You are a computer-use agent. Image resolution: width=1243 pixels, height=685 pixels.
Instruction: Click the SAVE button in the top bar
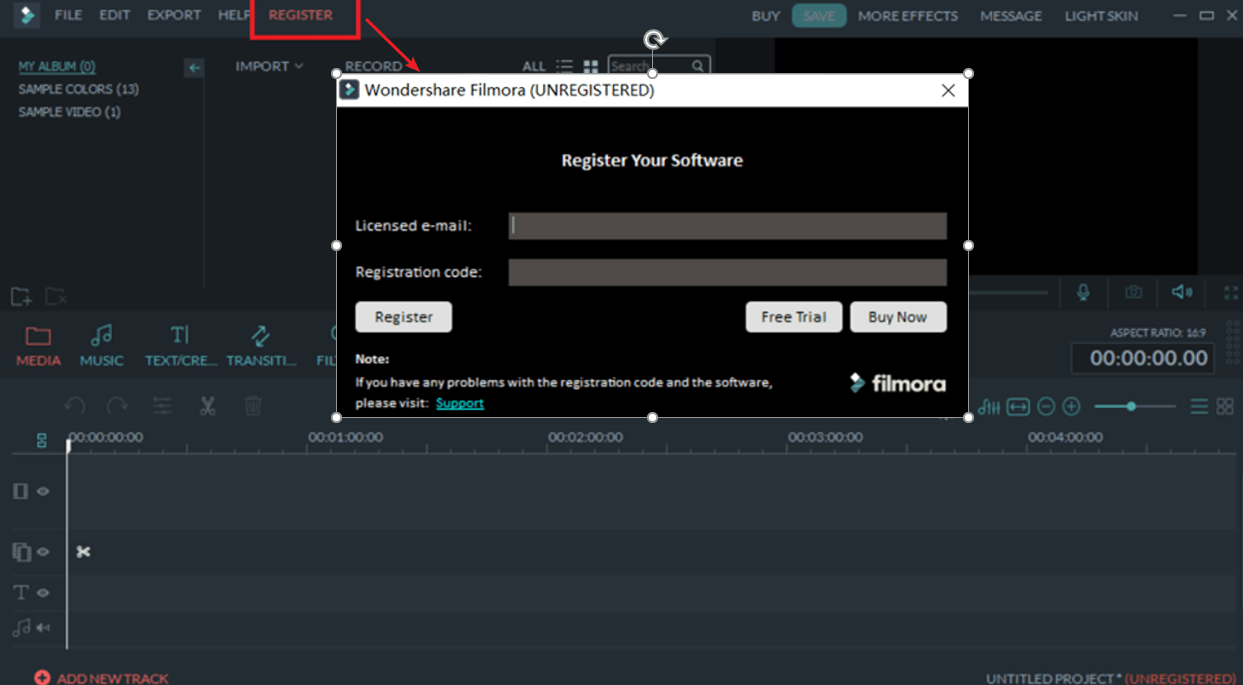(x=819, y=16)
